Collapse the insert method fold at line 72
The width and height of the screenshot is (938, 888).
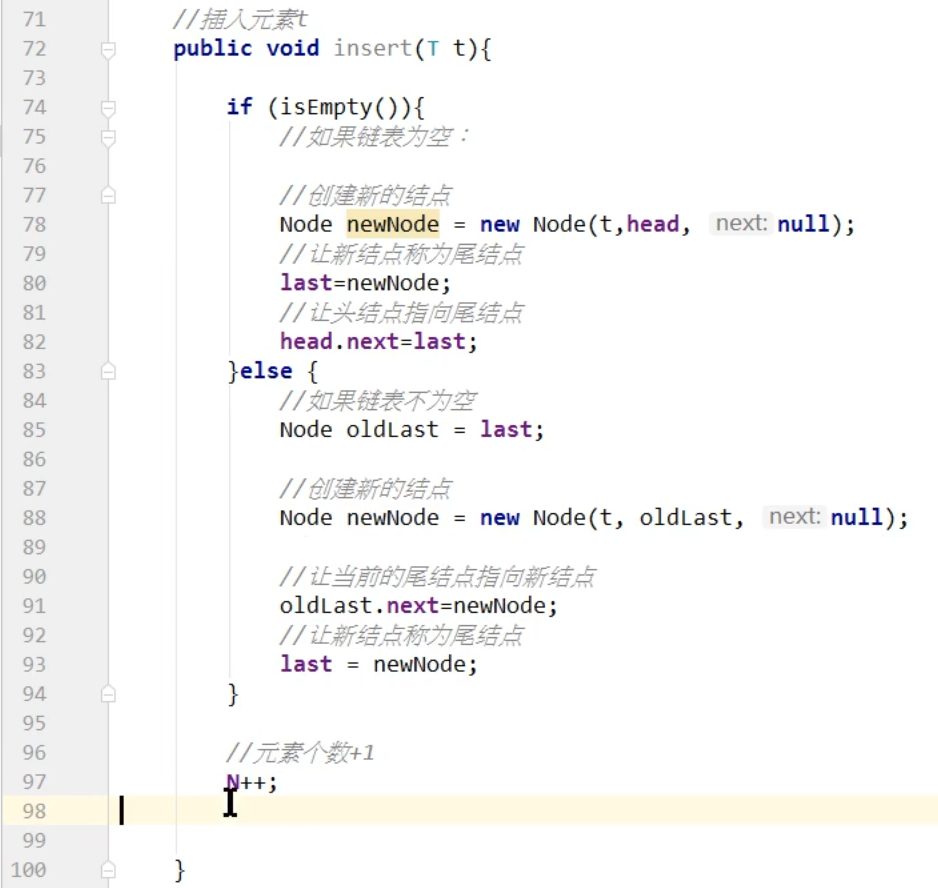[x=108, y=50]
